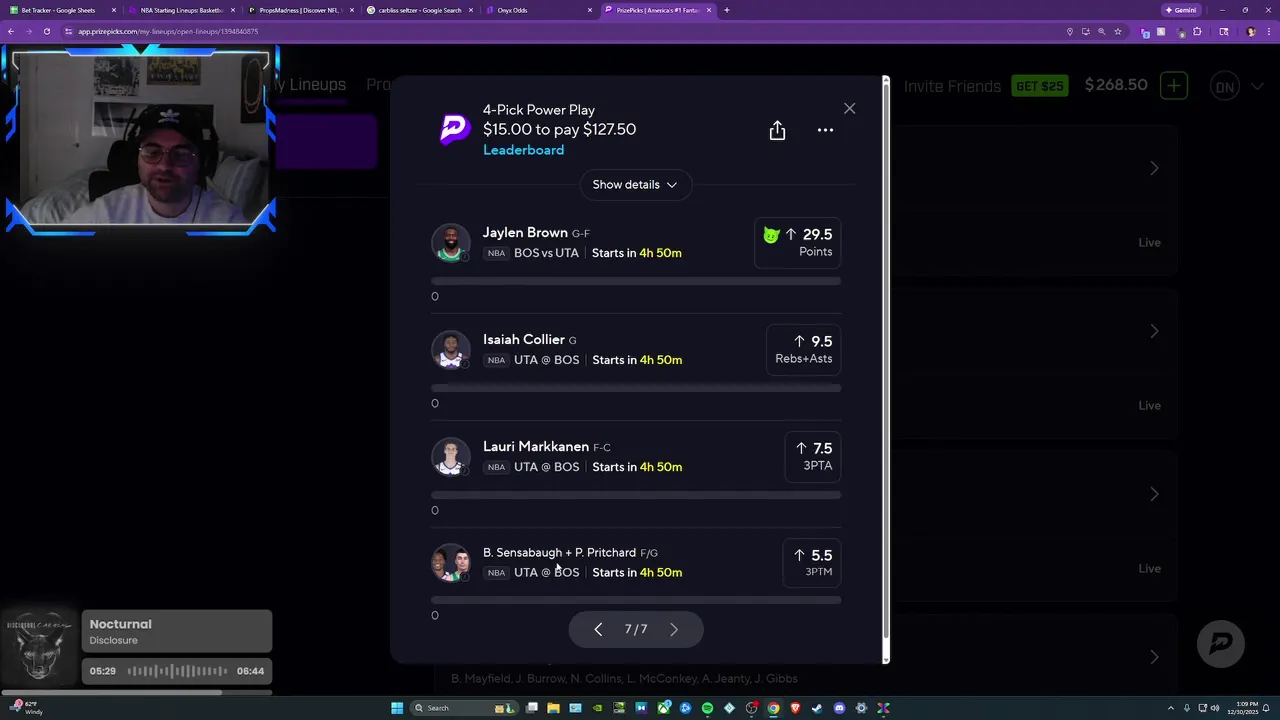The image size is (1280, 720).
Task: Open Steam from taskbar
Action: pos(817,708)
